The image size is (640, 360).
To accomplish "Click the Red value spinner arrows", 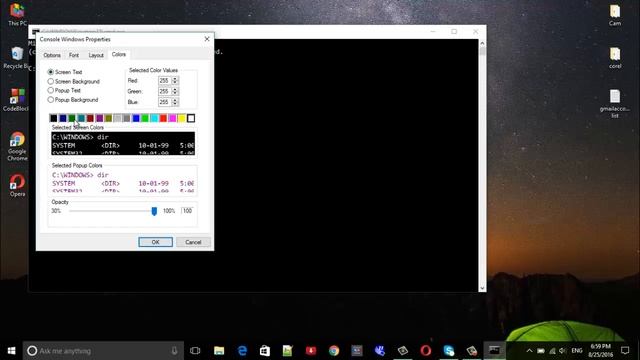I will coord(175,80).
